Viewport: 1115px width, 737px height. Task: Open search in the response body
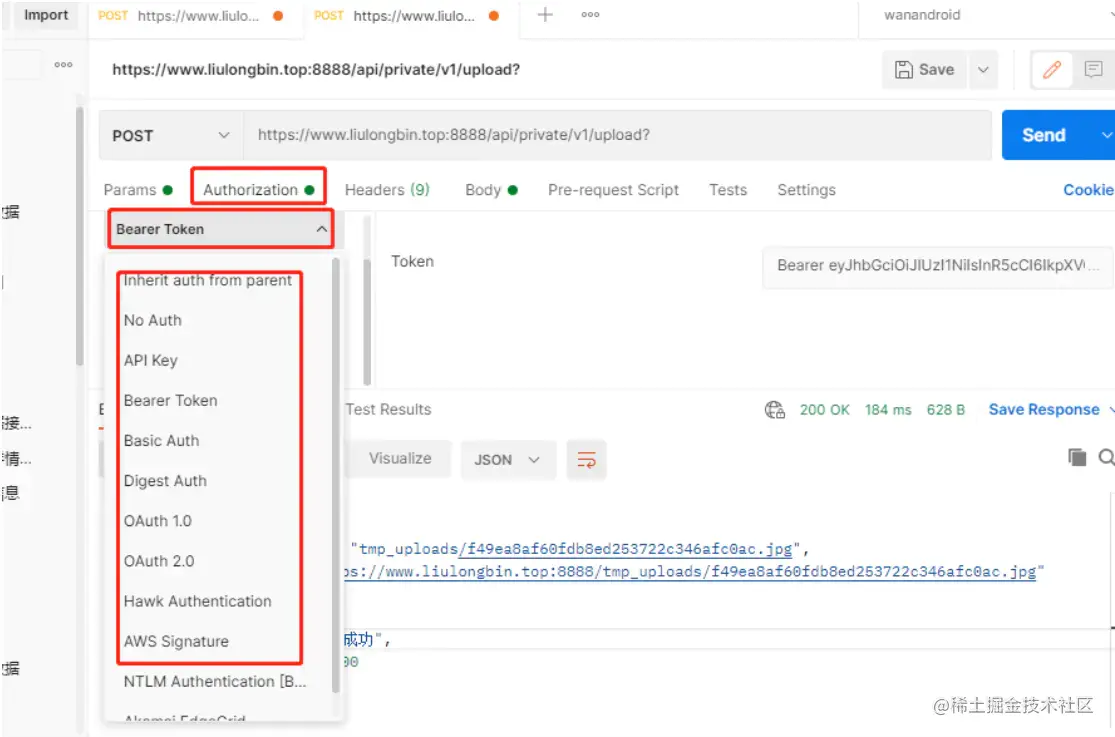1106,457
